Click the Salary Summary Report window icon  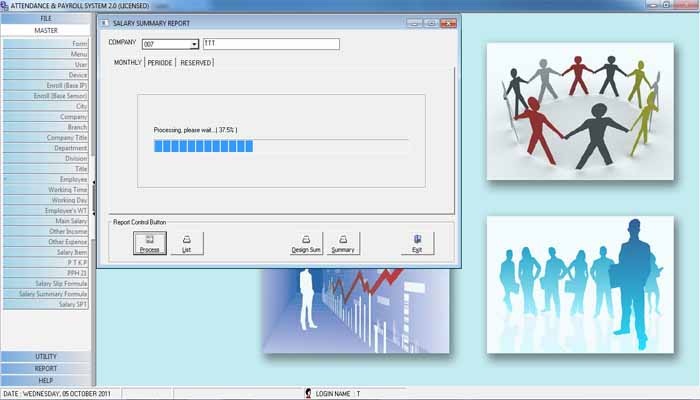coord(104,23)
